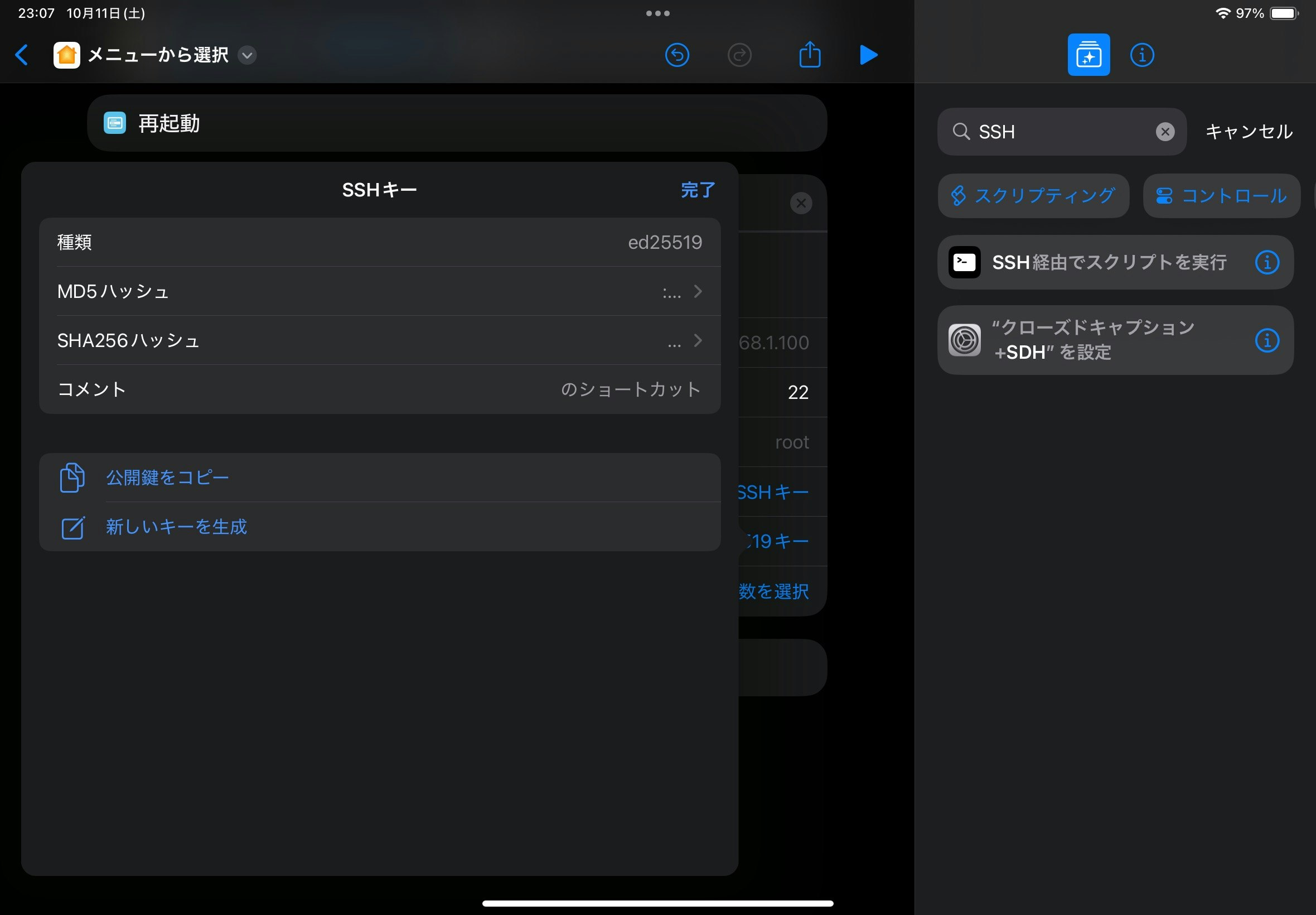Clear the SSH search text

[1164, 132]
